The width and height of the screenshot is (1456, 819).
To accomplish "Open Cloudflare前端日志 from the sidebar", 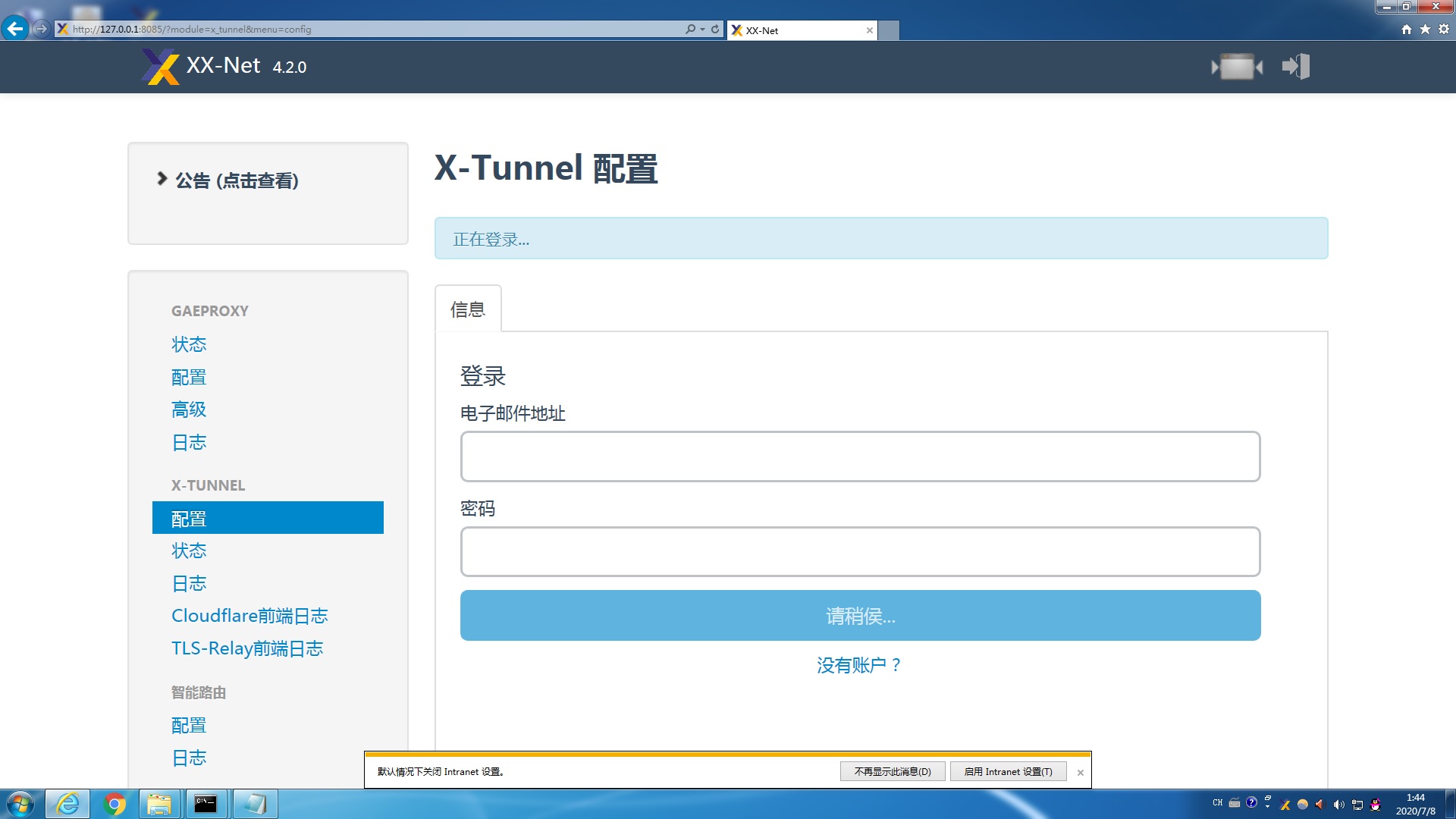I will (249, 616).
